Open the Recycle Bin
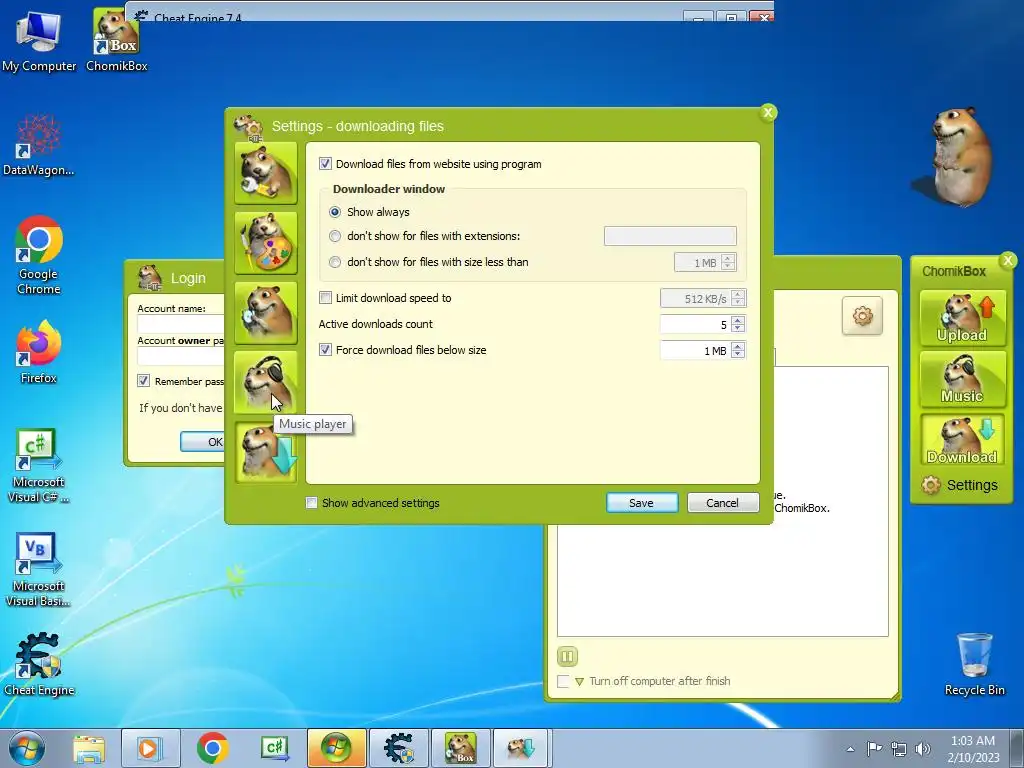Image resolution: width=1024 pixels, height=768 pixels. [974, 664]
